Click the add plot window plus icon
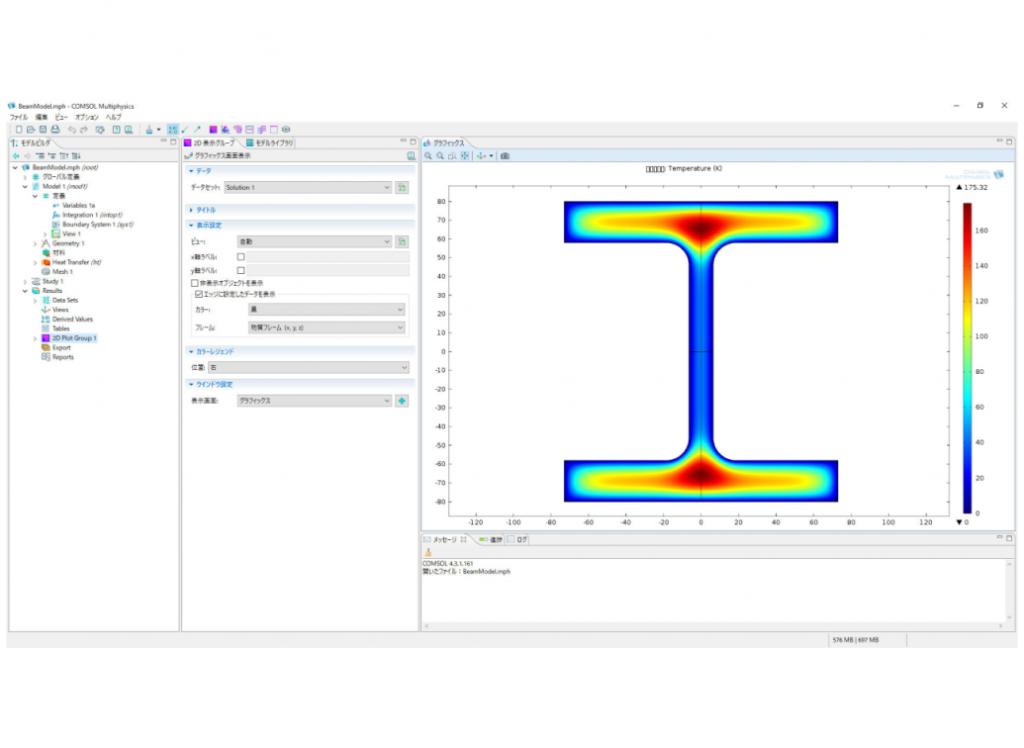Screen dimensions: 1024x748 click(x=401, y=401)
